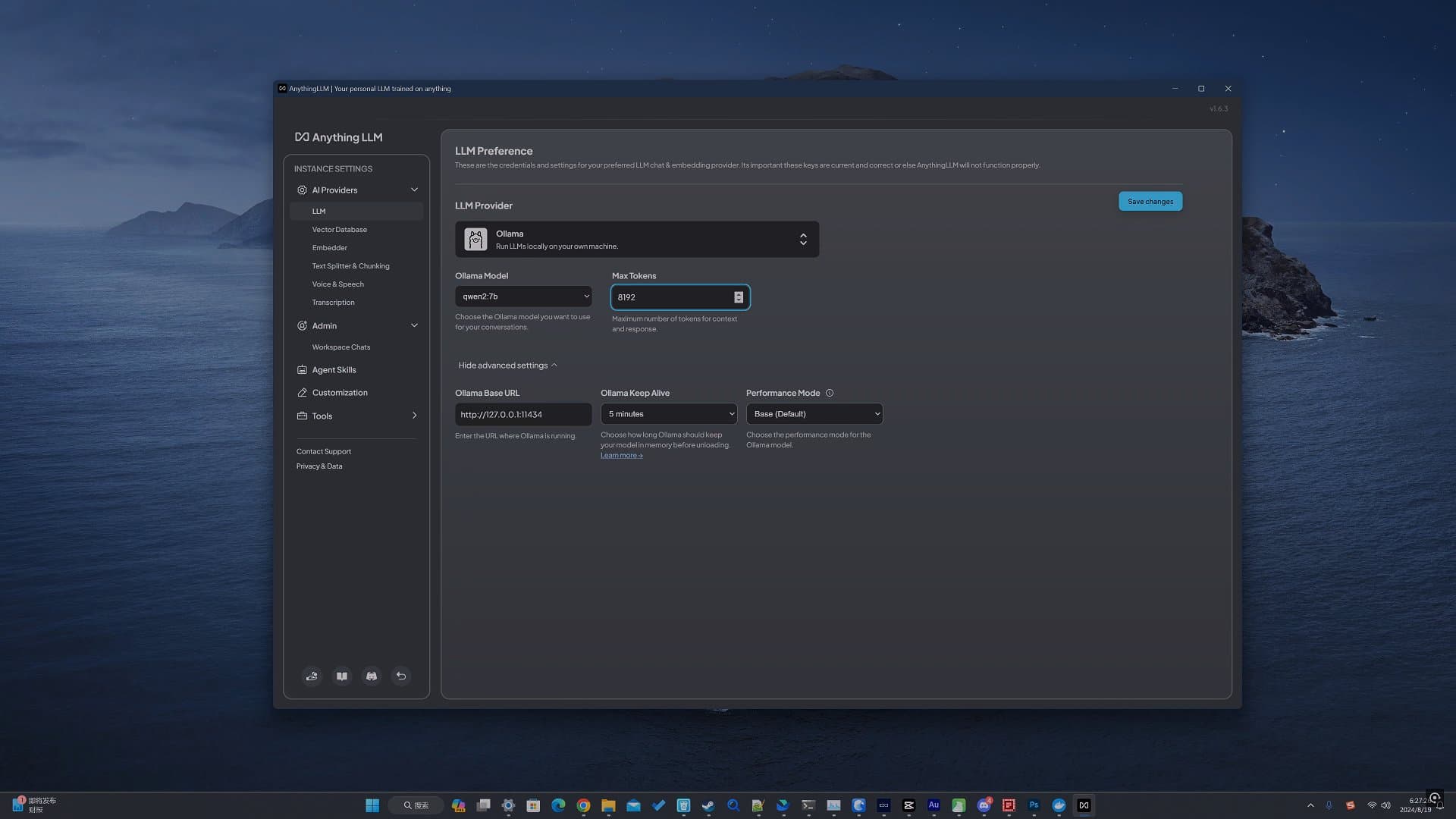Click the Max Tokens stepper arrows
Image resolution: width=1456 pixels, height=819 pixels.
point(739,297)
